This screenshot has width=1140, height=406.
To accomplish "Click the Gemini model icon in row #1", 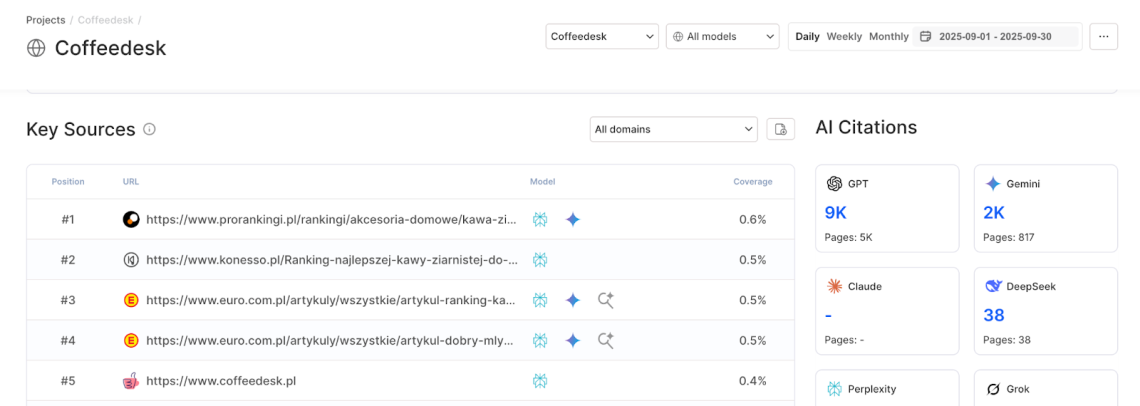I will click(573, 219).
